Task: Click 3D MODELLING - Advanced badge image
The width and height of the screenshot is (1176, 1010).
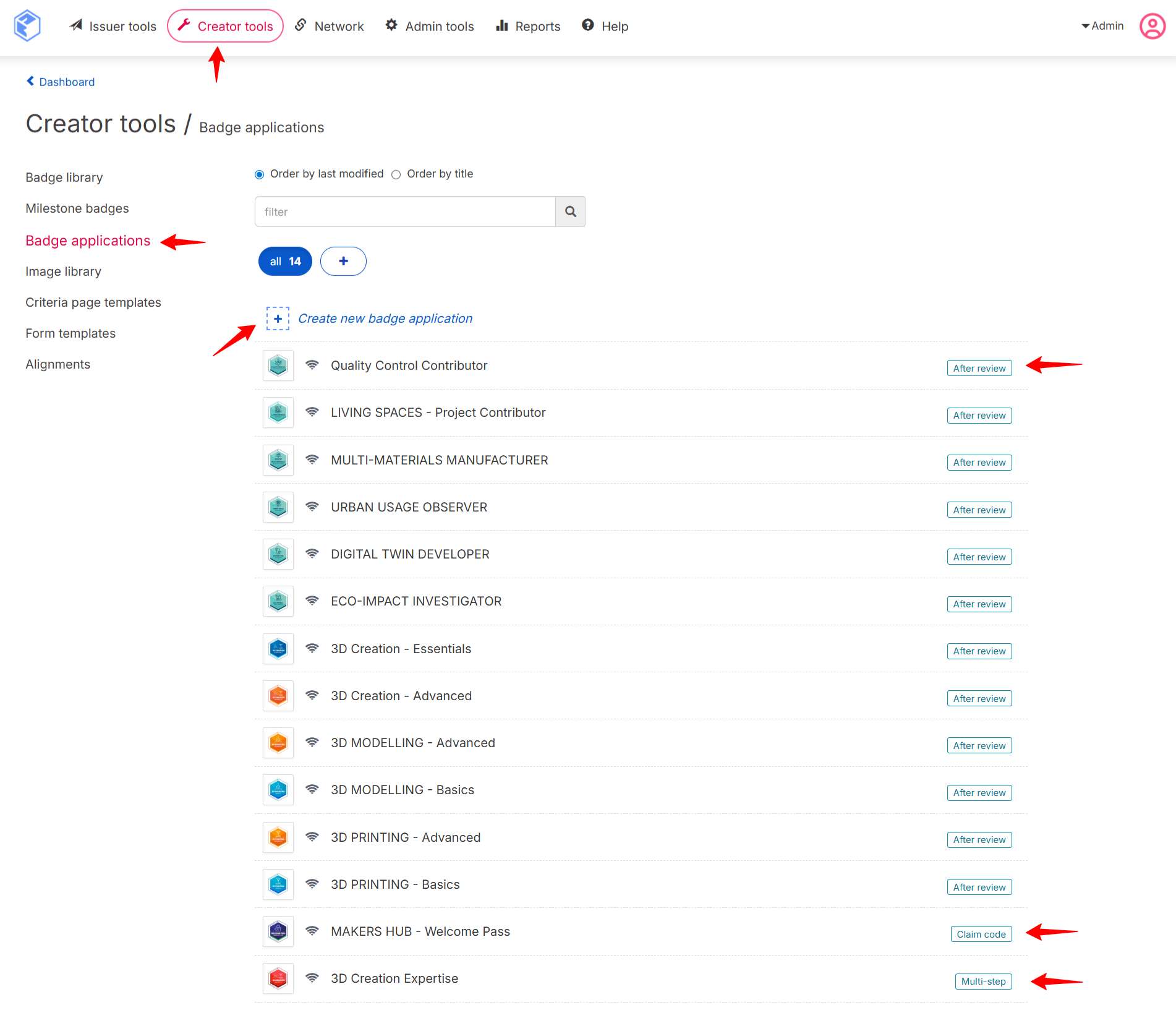Action: (x=278, y=743)
